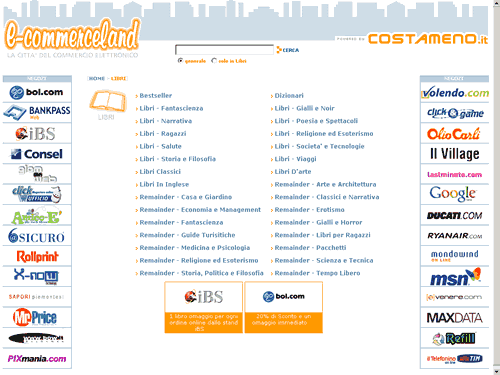This screenshot has width=500, height=375.
Task: Open the (e)venere.com logo
Action: (x=454, y=297)
